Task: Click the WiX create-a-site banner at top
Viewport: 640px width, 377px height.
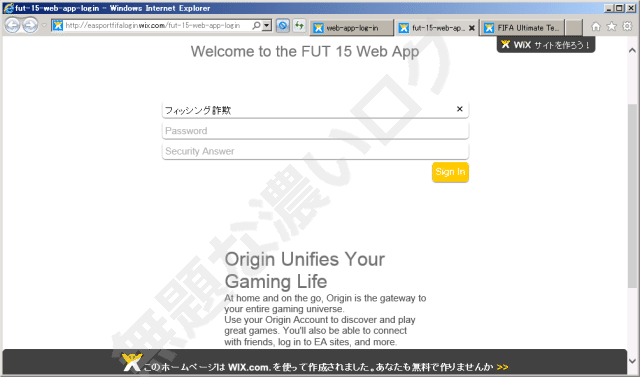Action: 546,44
